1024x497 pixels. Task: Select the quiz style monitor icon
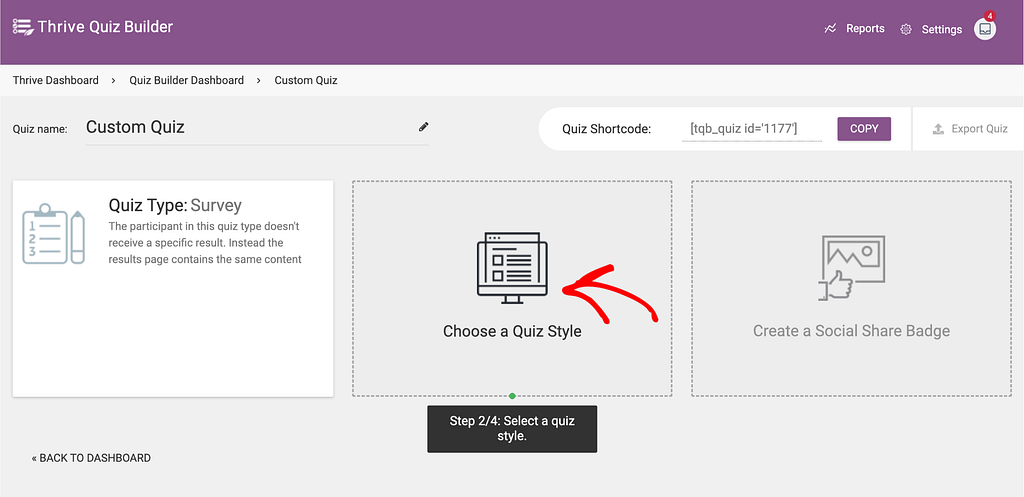tap(512, 268)
